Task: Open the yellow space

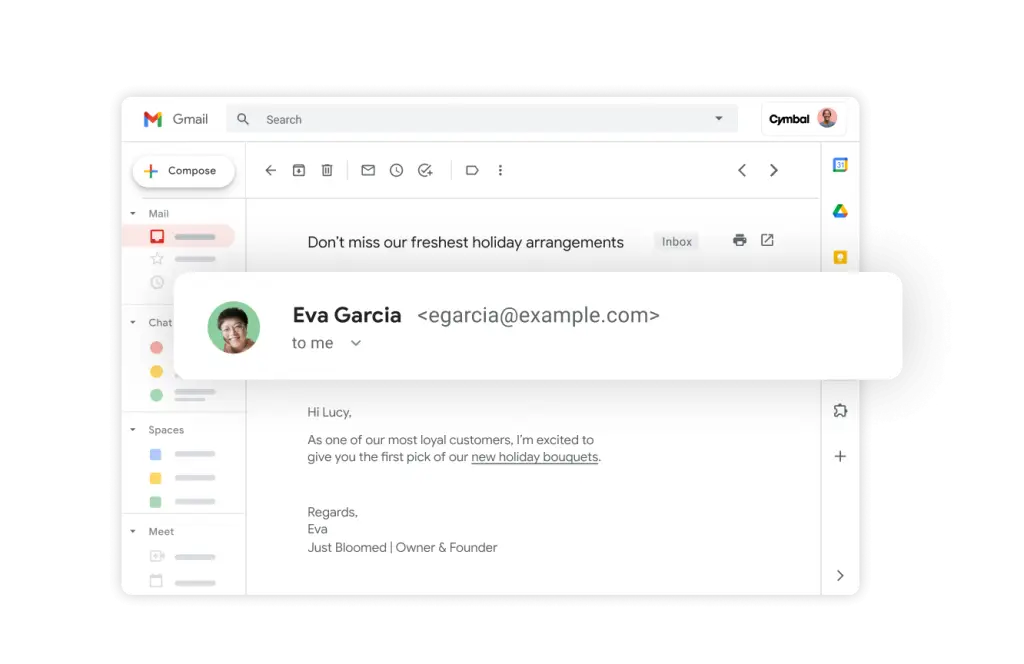Action: point(155,478)
